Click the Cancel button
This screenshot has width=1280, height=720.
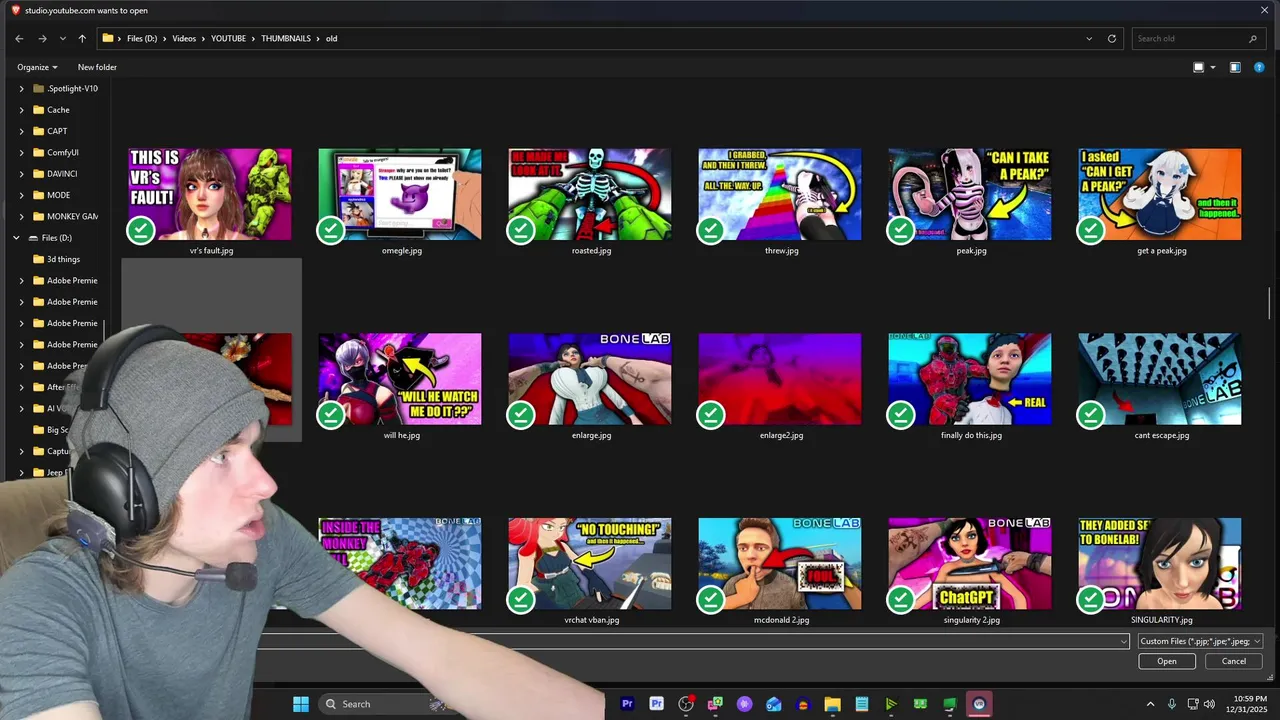point(1234,661)
